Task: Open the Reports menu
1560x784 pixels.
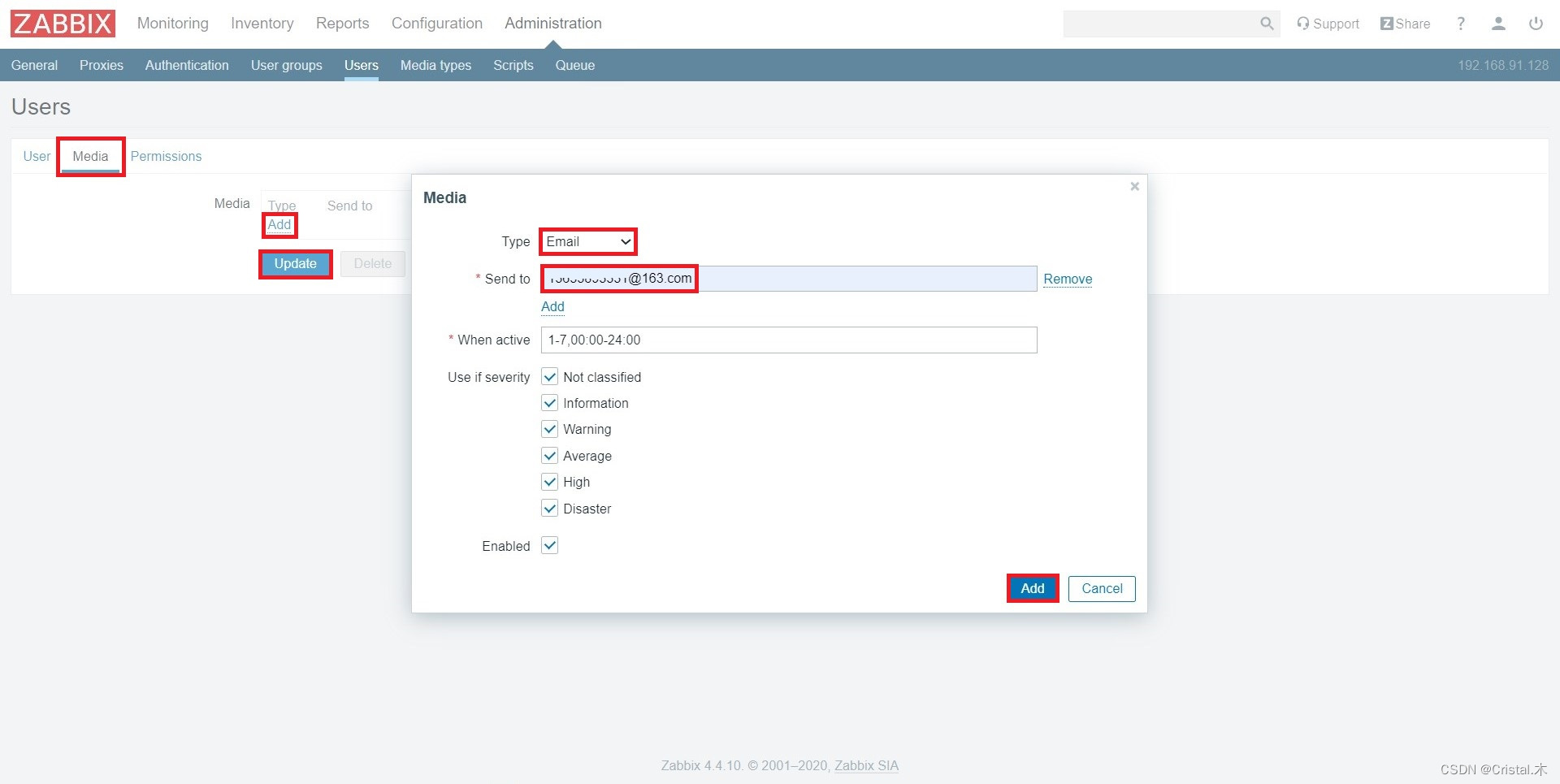Action: [343, 24]
